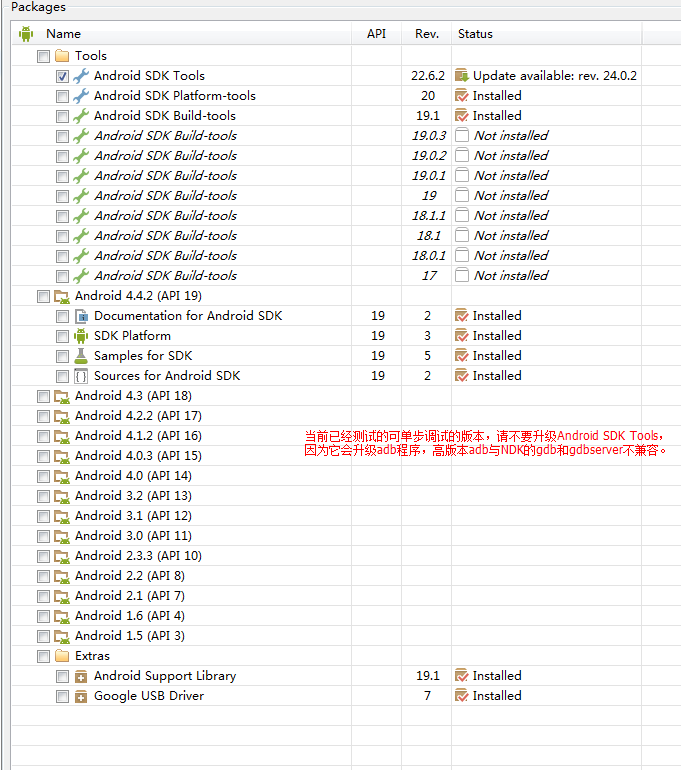This screenshot has height=770, width=681.
Task: Click the installed status icon for Google USB Driver
Action: (x=462, y=696)
